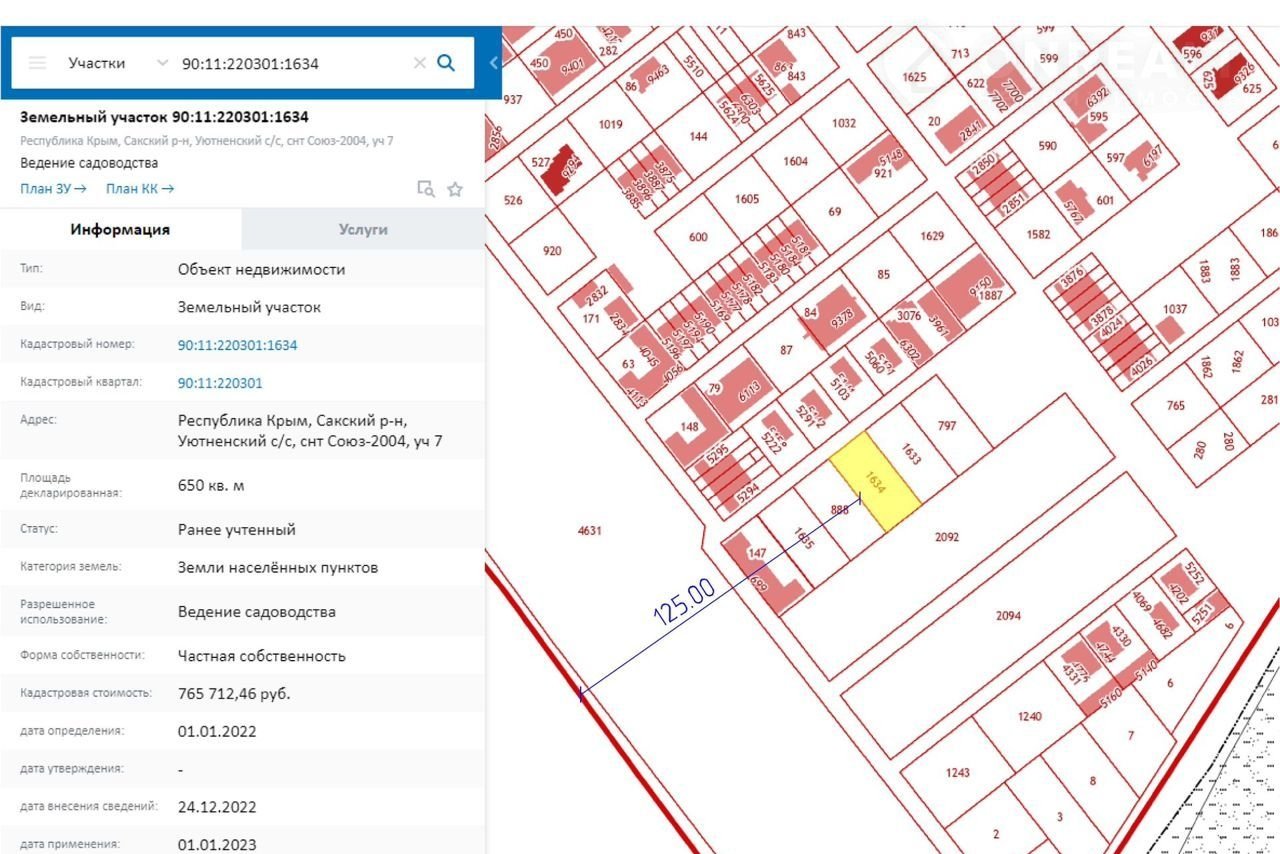Click parcel 1243 on the map
The width and height of the screenshot is (1280, 854).
pyautogui.click(x=957, y=773)
